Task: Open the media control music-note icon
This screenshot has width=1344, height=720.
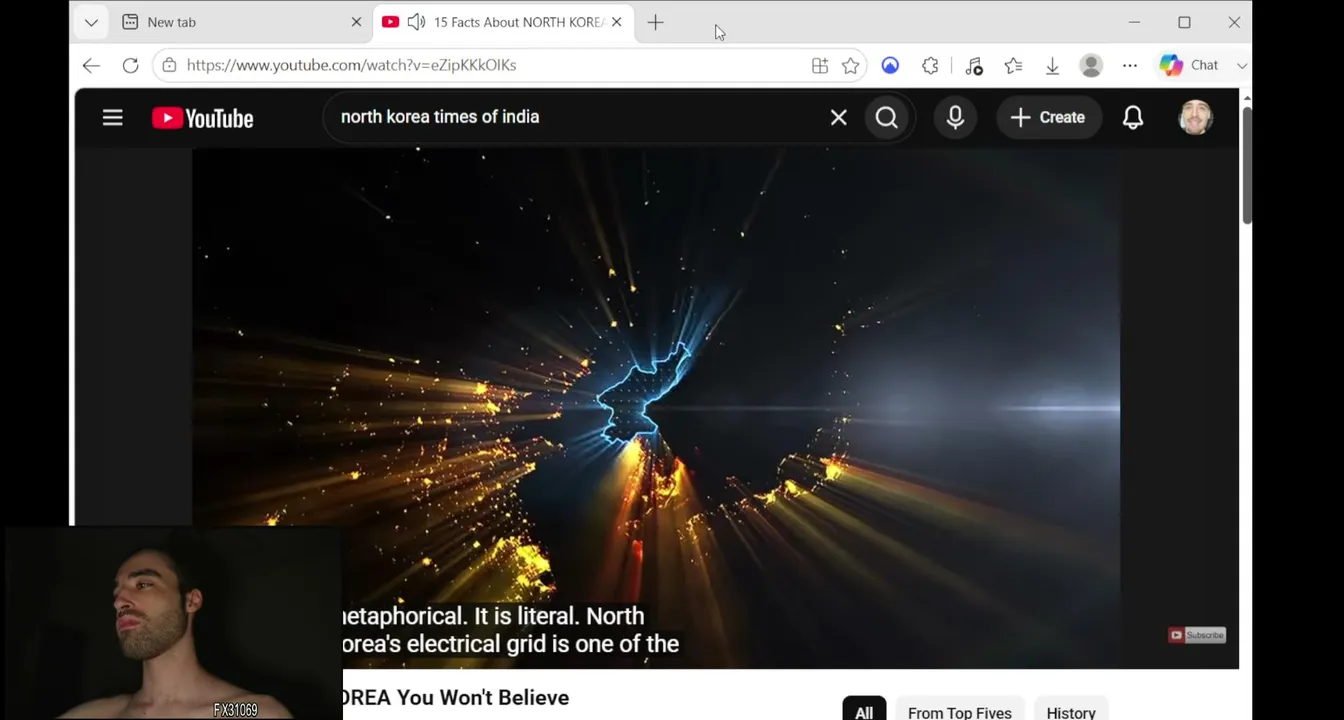Action: [974, 65]
